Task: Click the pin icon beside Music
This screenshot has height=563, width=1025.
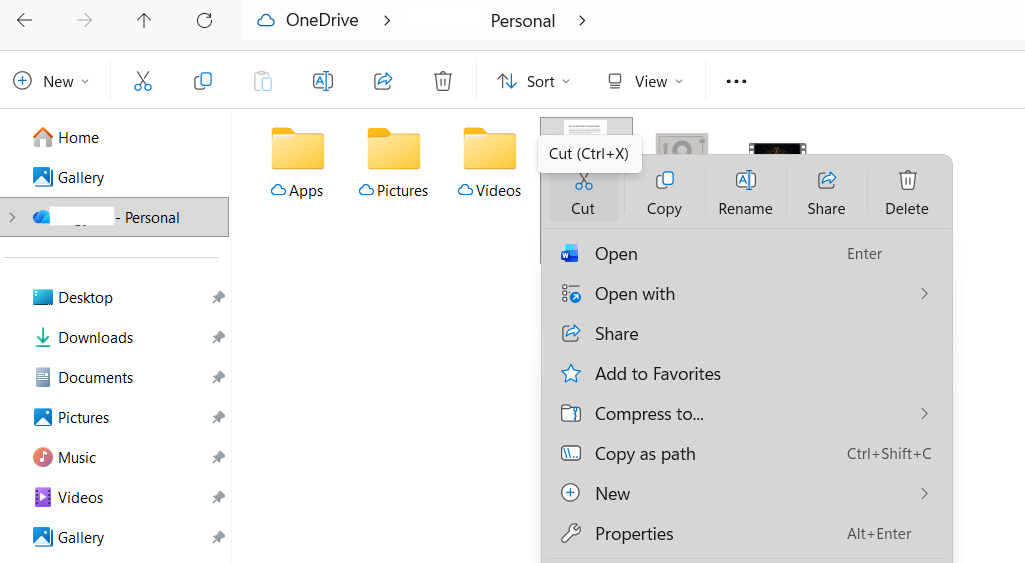Action: [218, 457]
